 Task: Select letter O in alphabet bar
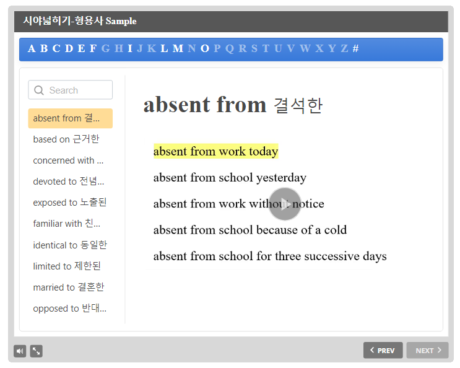(x=205, y=49)
